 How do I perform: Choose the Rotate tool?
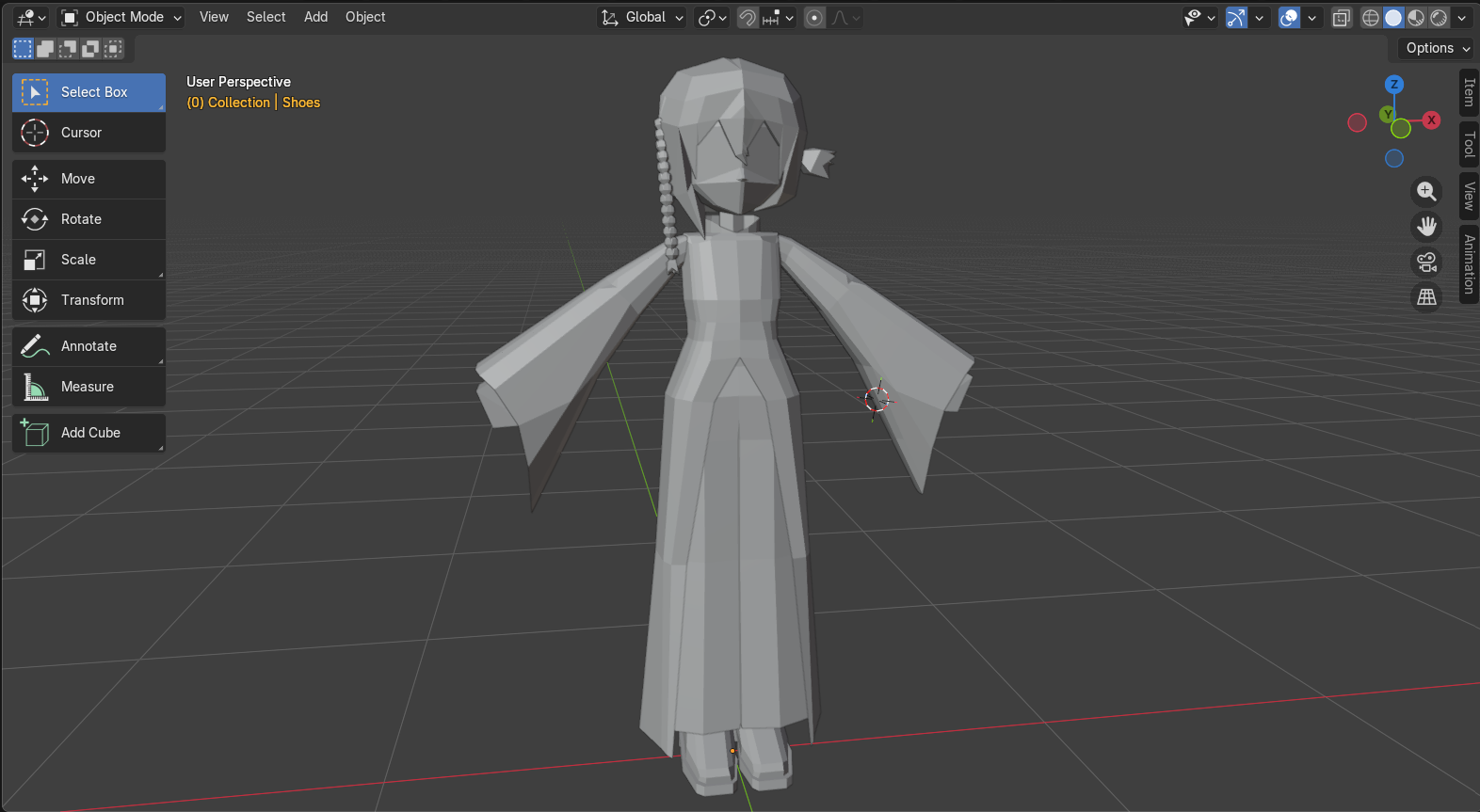(88, 219)
